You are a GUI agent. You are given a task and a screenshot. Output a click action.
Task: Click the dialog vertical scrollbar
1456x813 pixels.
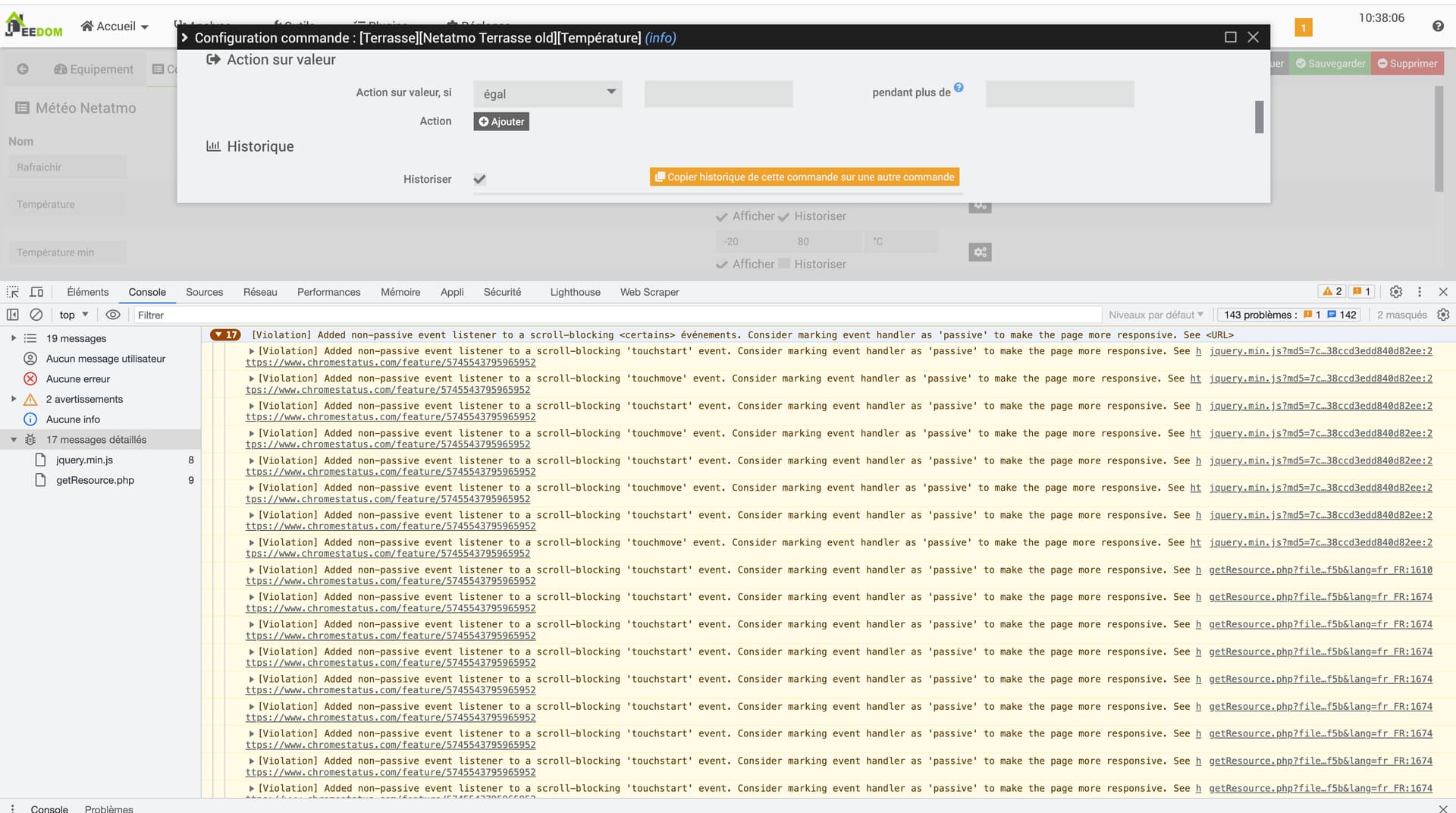pyautogui.click(x=1259, y=117)
